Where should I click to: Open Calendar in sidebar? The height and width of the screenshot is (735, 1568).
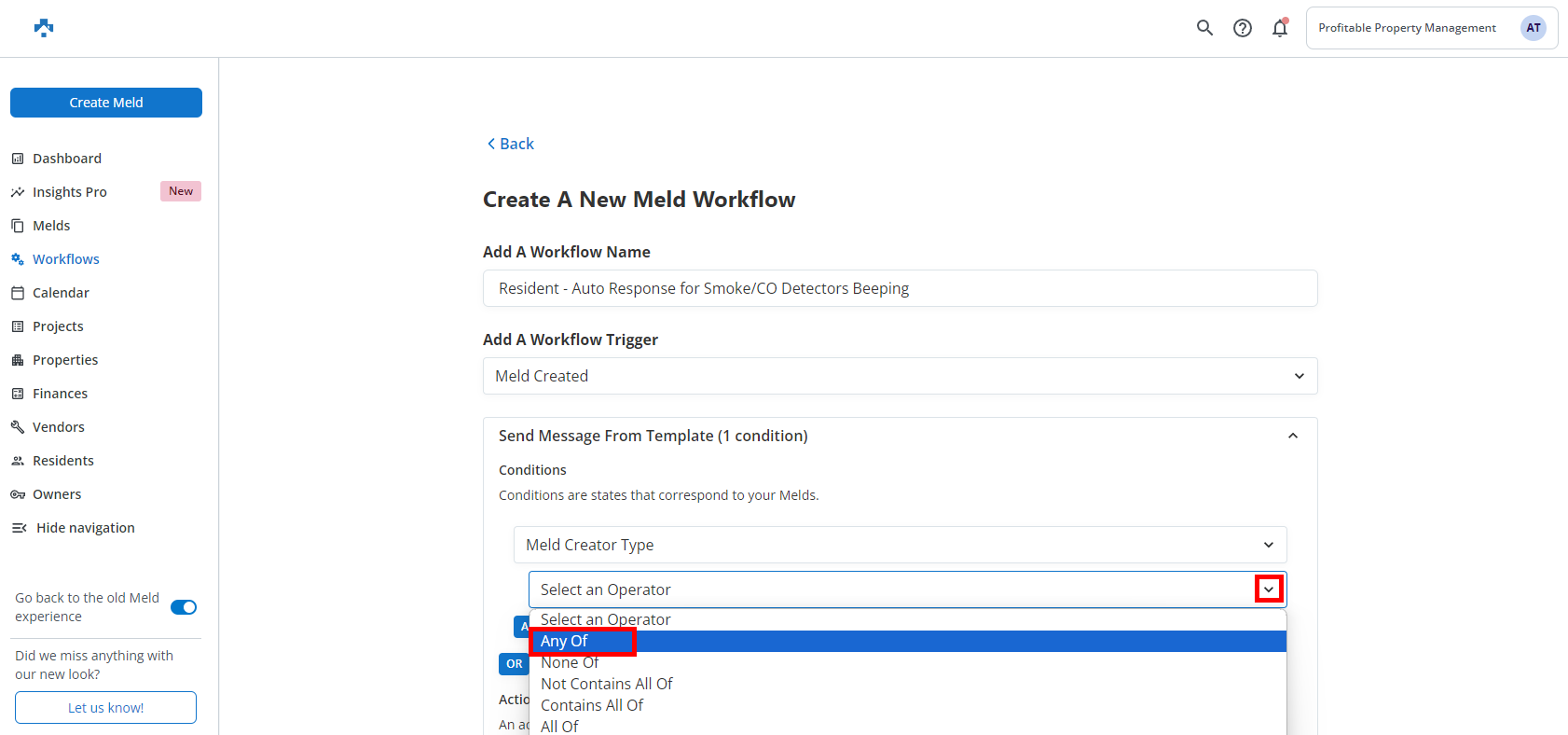pyautogui.click(x=61, y=293)
